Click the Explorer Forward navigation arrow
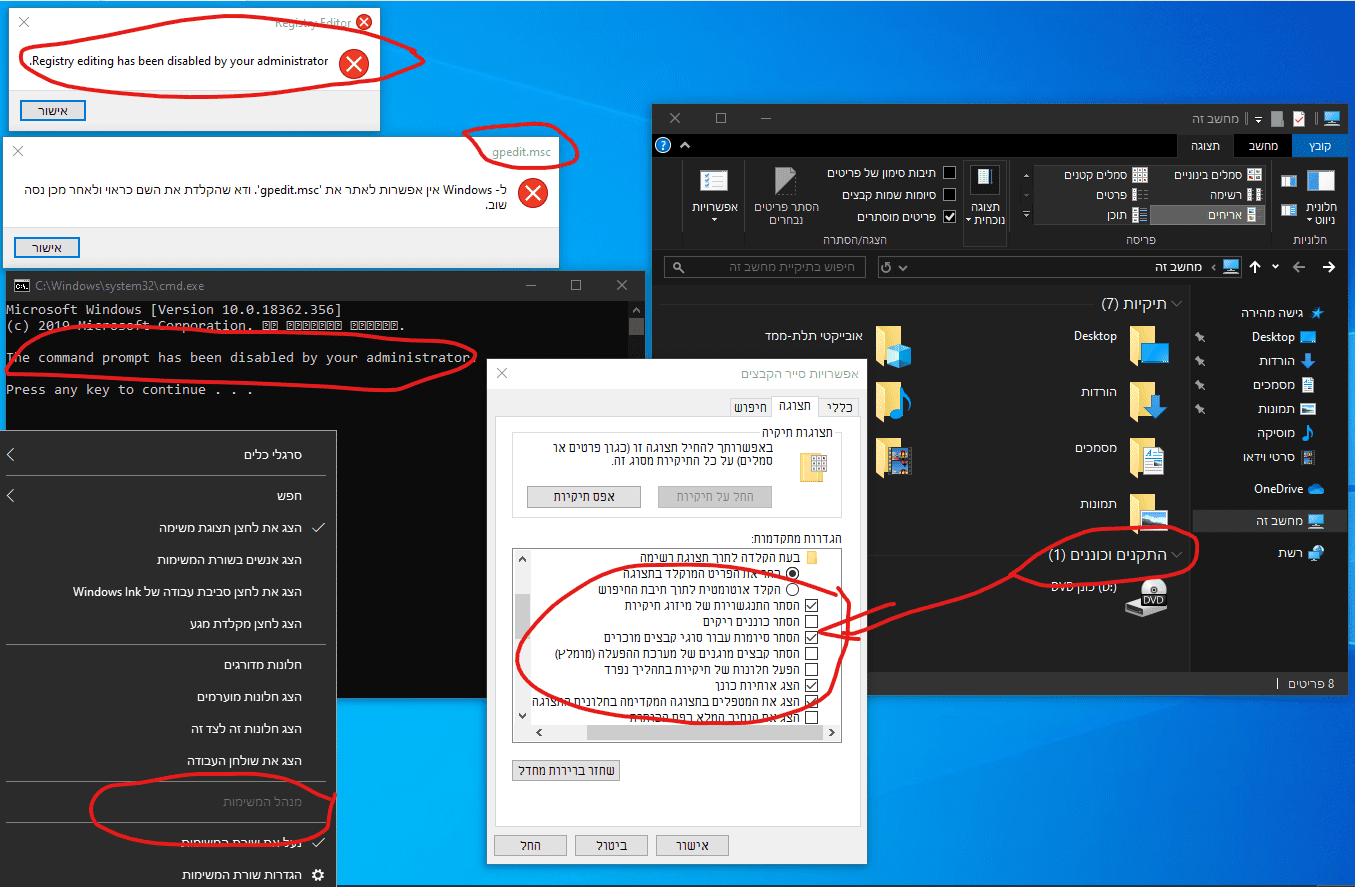 coord(1298,267)
